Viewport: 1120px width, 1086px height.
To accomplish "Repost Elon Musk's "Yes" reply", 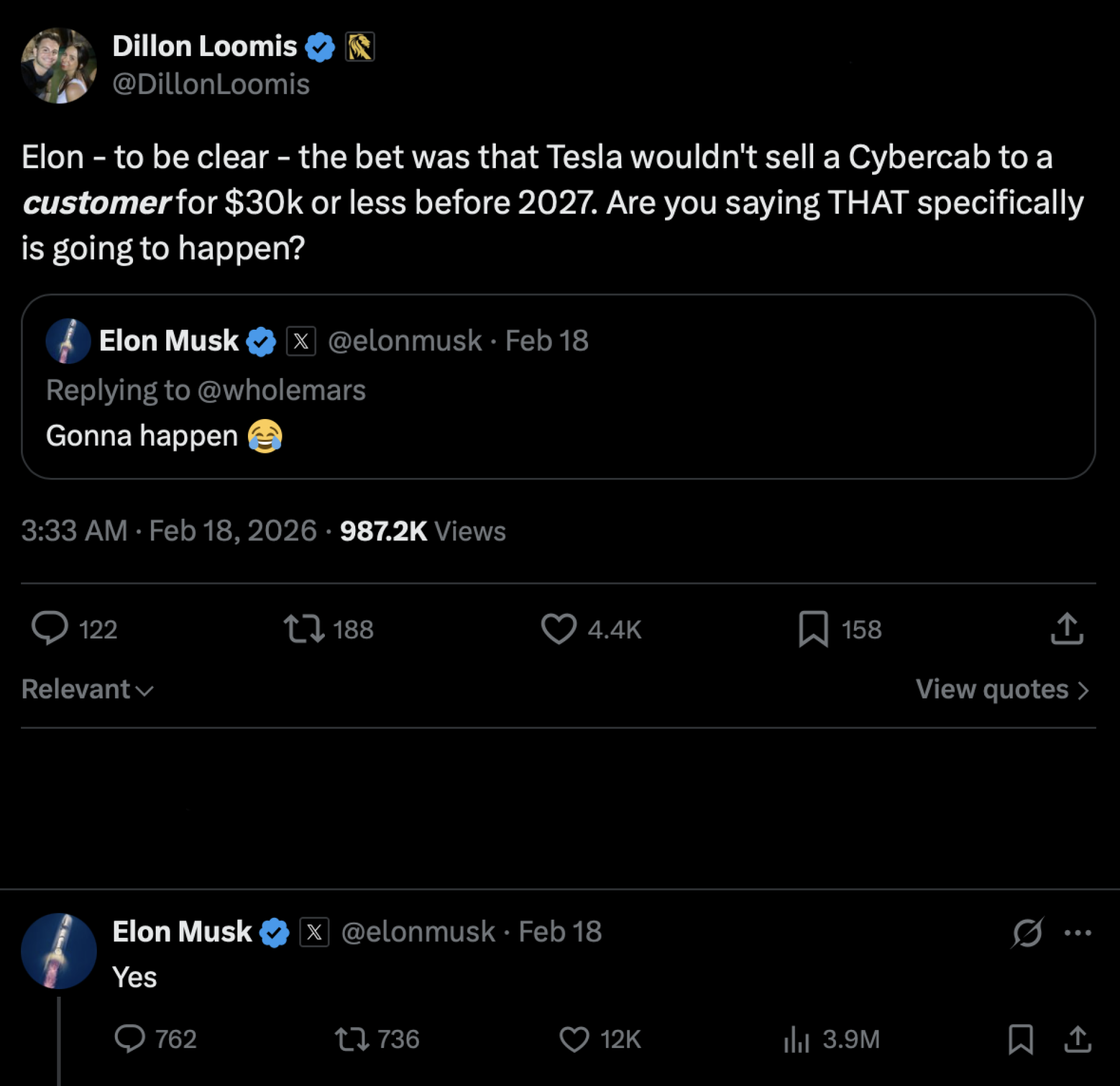I will [352, 1039].
